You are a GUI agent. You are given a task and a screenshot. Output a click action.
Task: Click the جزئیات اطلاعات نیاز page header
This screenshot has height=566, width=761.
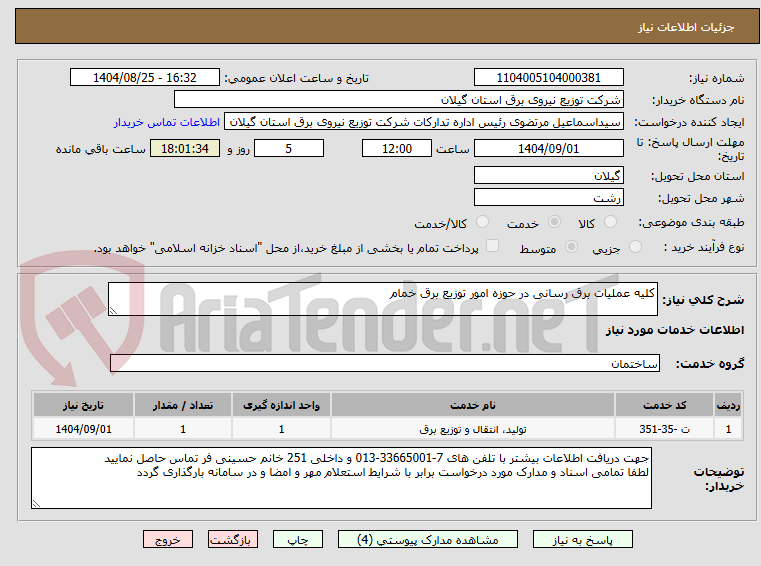(686, 27)
